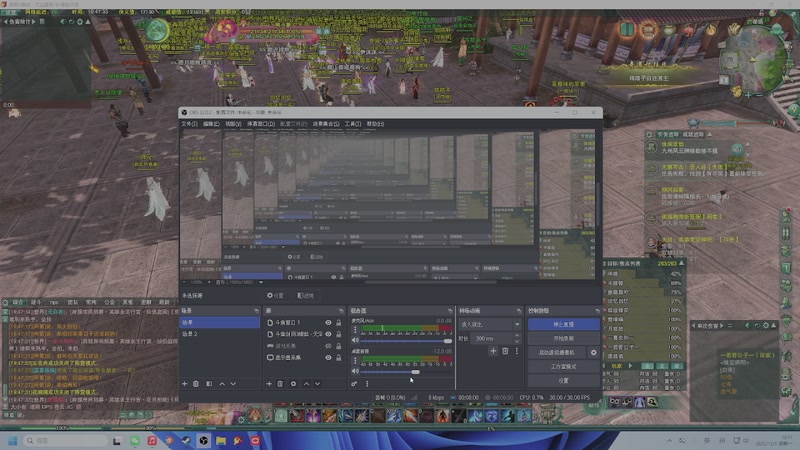Click the properties gear button in source toolbar

pyautogui.click(x=276, y=295)
